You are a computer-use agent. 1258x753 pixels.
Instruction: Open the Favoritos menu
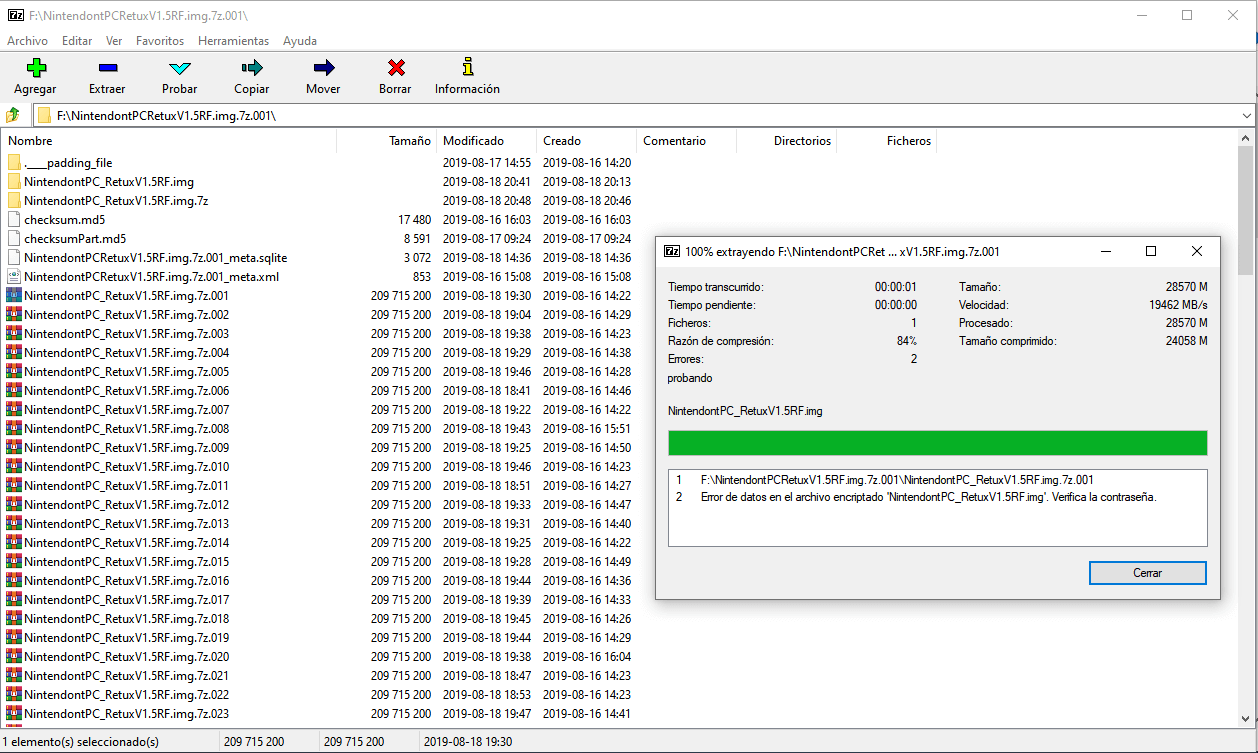coord(160,41)
